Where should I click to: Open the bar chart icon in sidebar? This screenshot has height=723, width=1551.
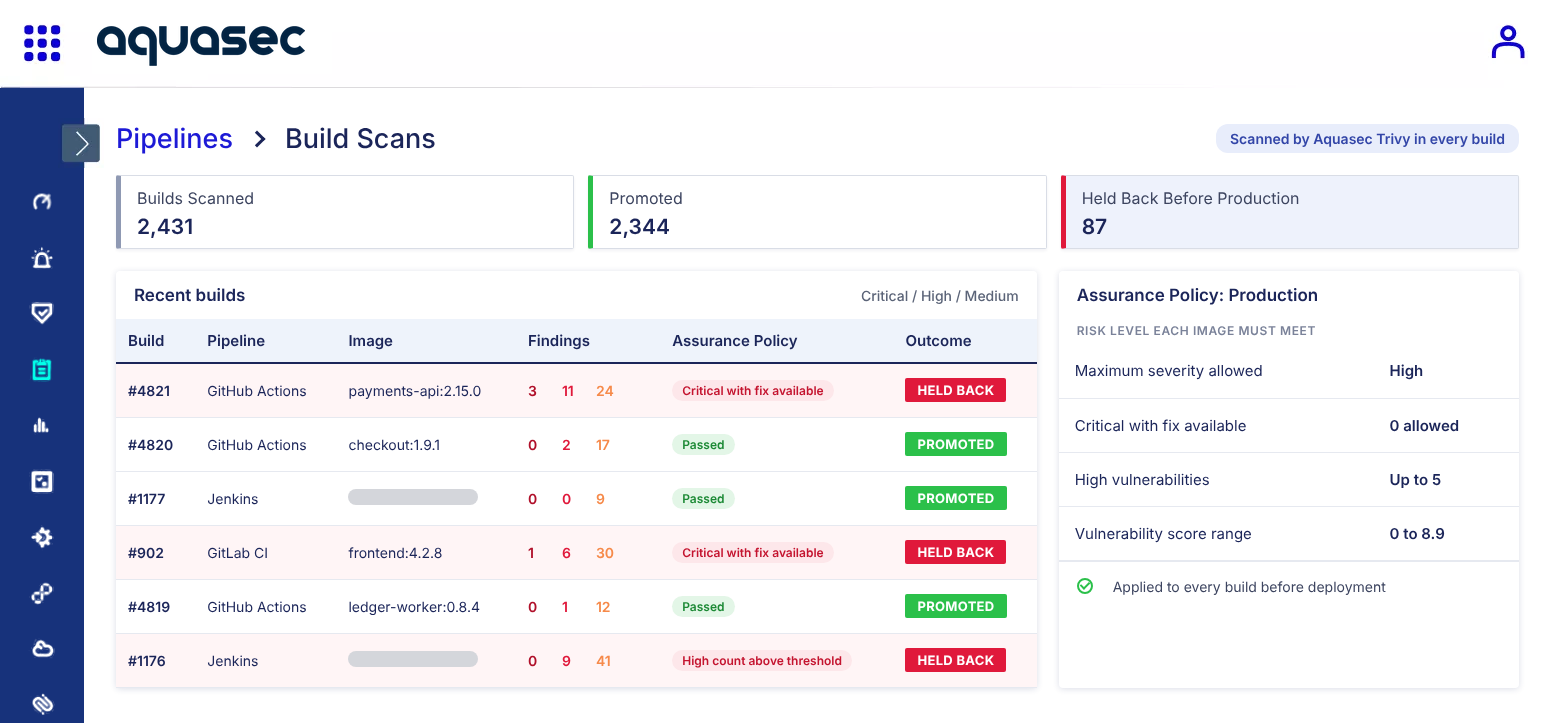[x=42, y=426]
